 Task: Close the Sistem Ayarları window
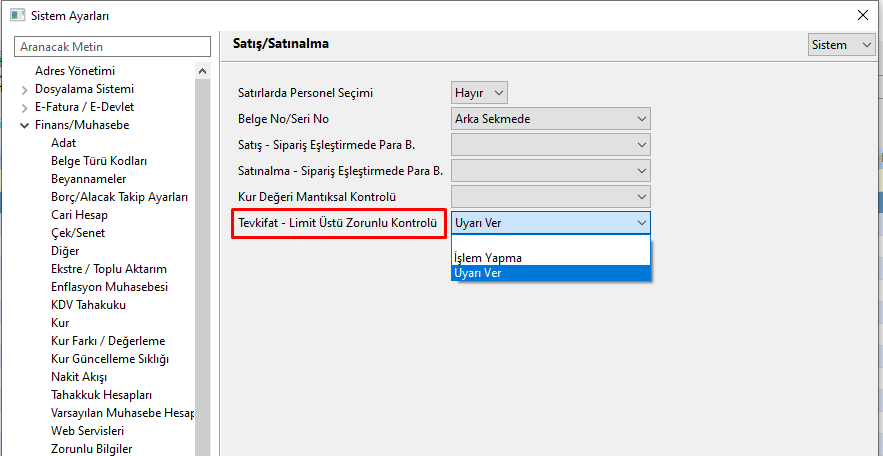pyautogui.click(x=862, y=15)
